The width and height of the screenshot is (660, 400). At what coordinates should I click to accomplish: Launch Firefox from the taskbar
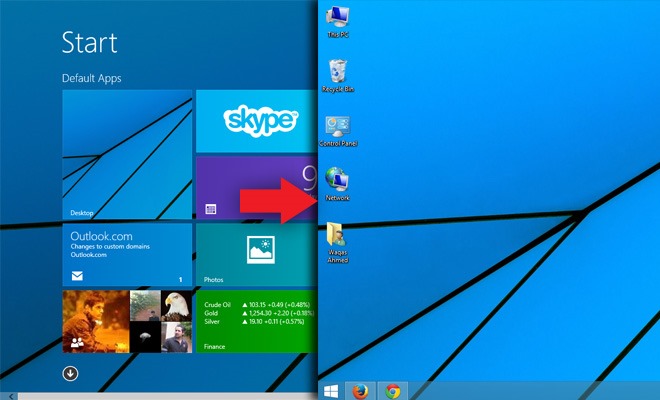coord(360,391)
